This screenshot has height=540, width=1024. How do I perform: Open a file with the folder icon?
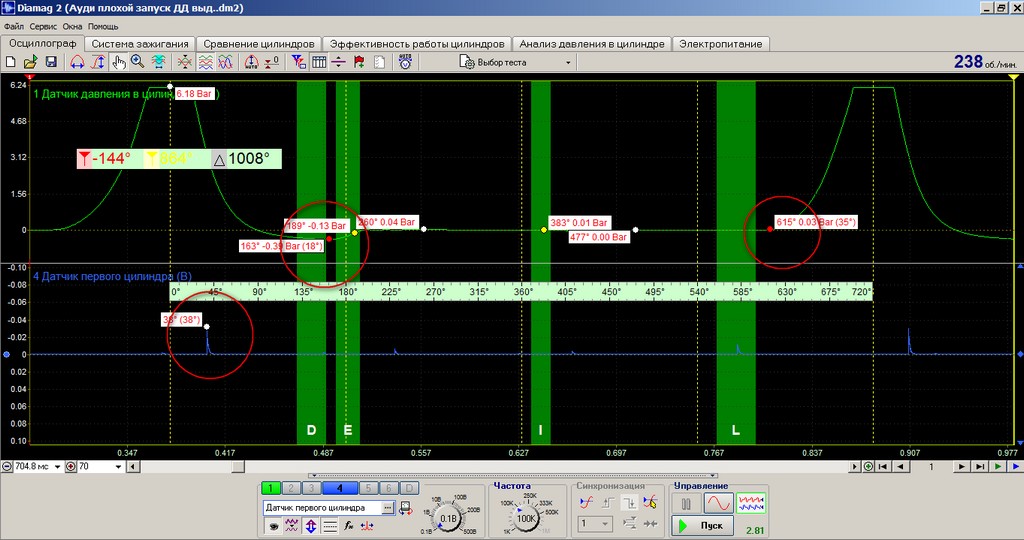tap(30, 62)
